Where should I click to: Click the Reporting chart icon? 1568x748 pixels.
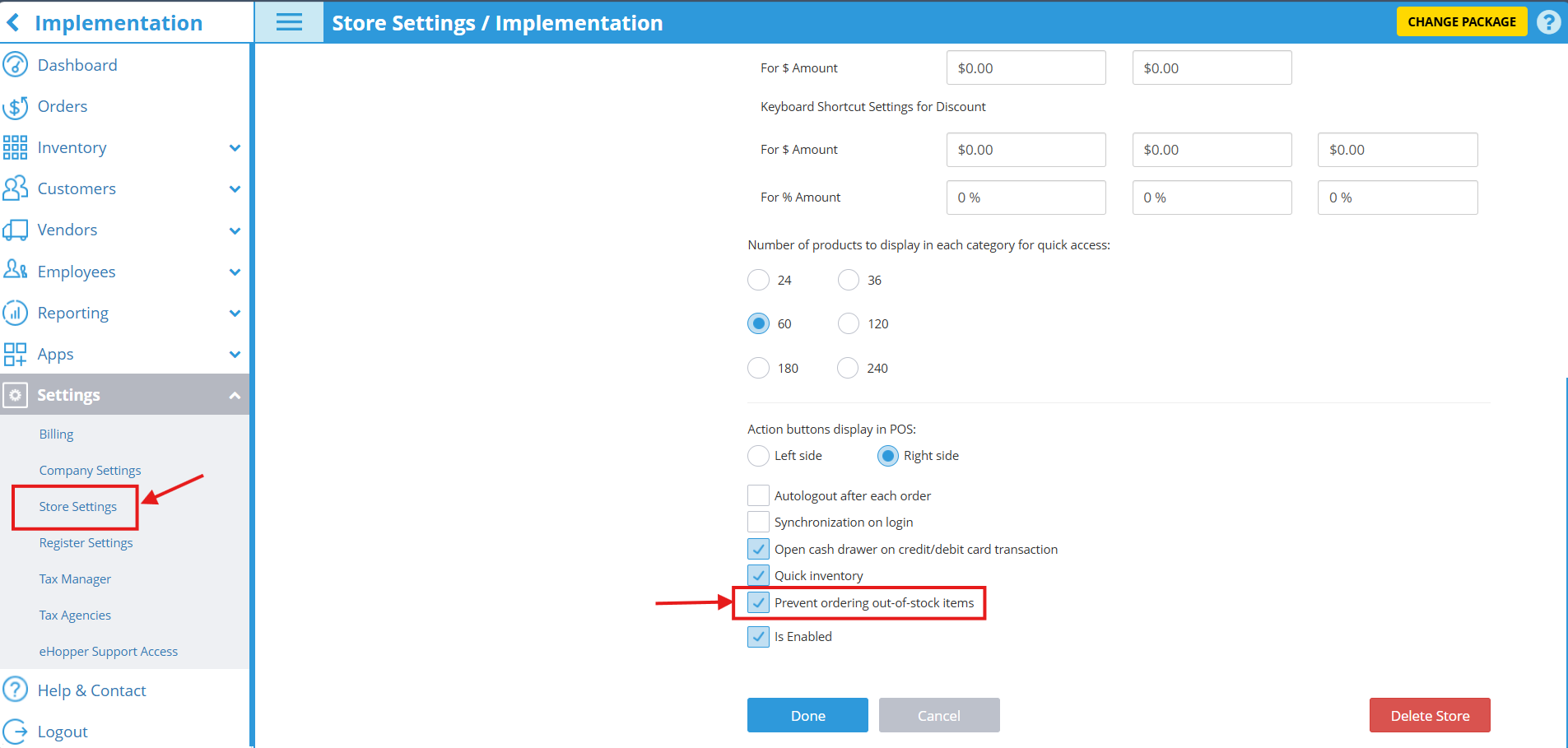[x=16, y=314]
